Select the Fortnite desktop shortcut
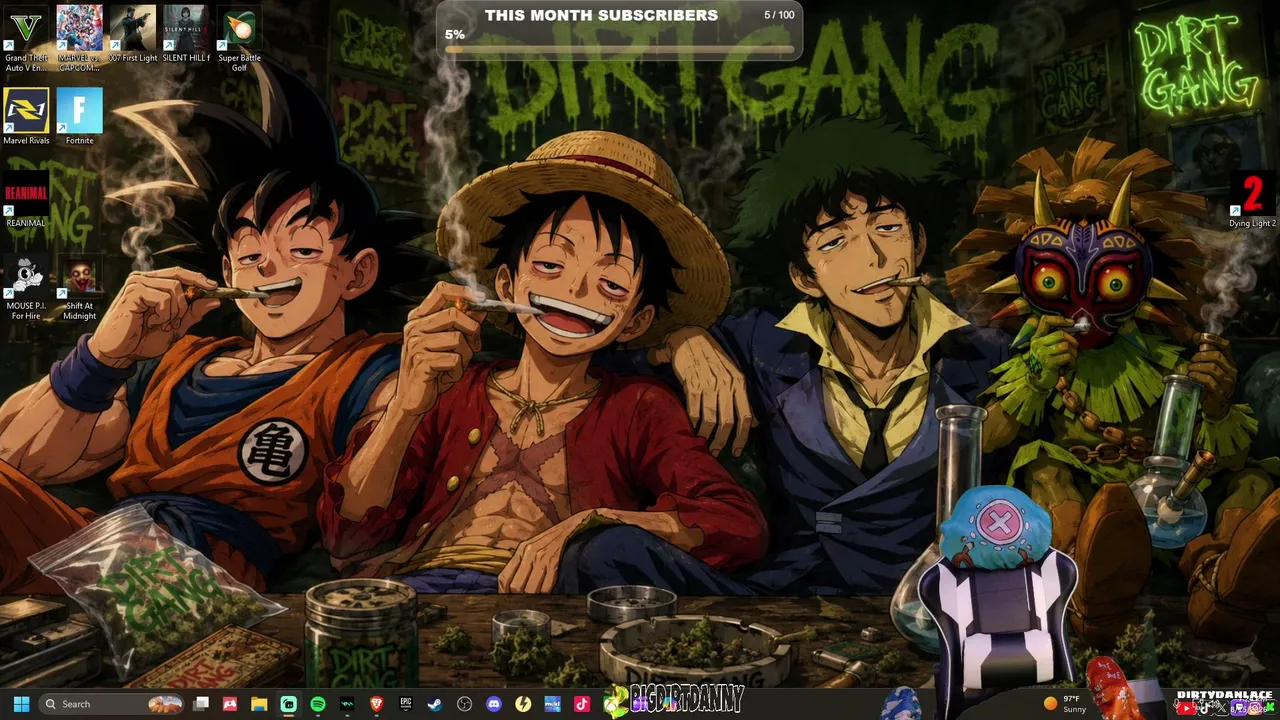 79,117
